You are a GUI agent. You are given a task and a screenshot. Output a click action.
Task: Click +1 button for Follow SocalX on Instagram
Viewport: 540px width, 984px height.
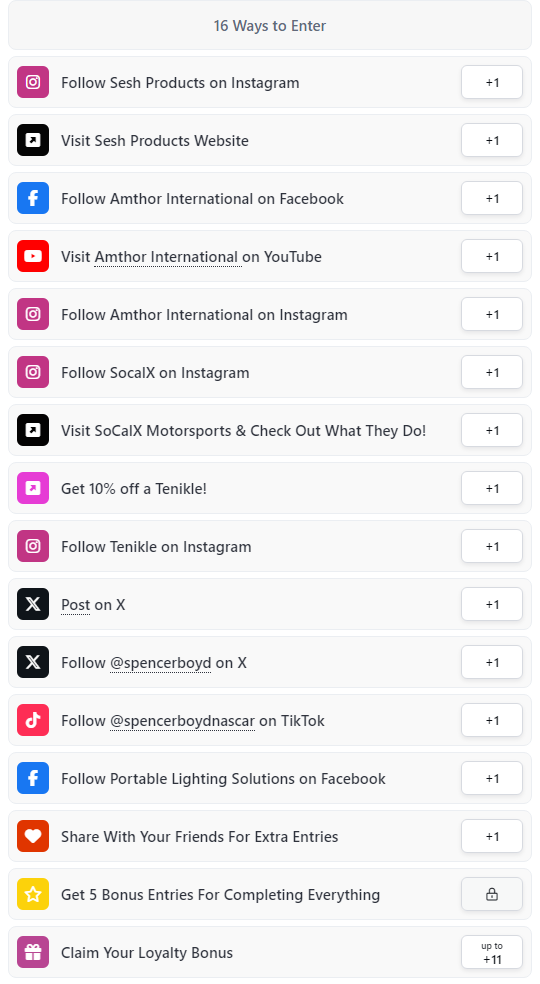492,372
